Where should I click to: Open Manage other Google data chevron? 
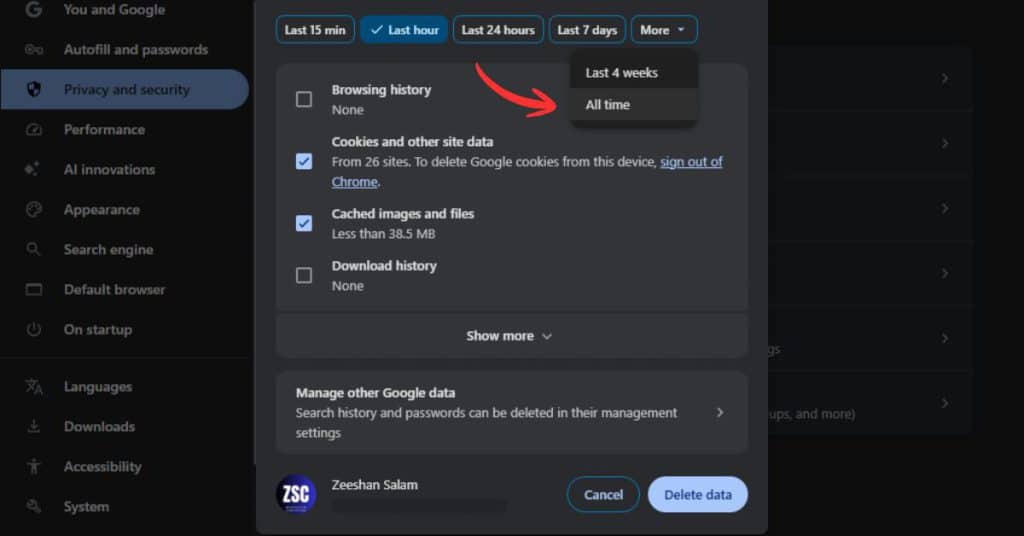click(x=719, y=412)
